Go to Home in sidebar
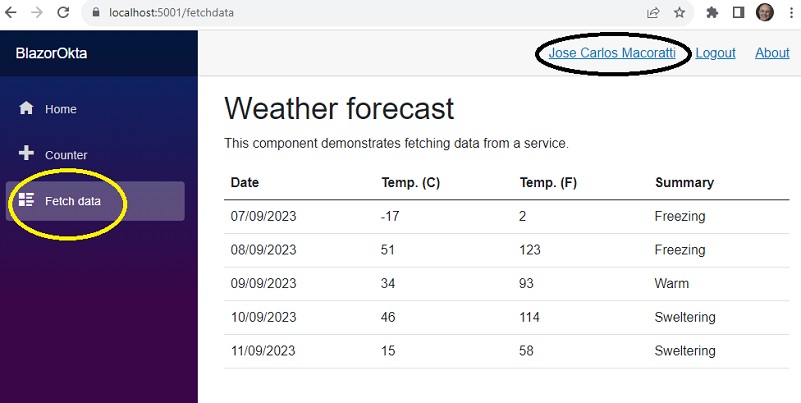 tap(95, 109)
